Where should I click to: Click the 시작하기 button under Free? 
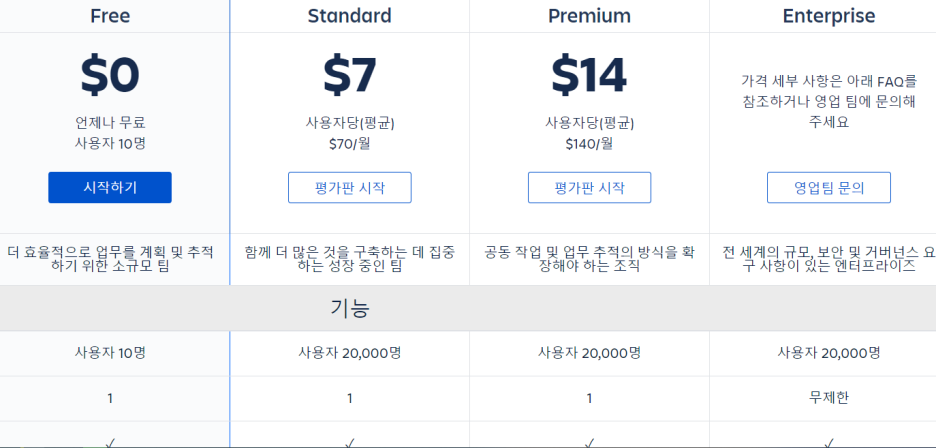pyautogui.click(x=110, y=188)
